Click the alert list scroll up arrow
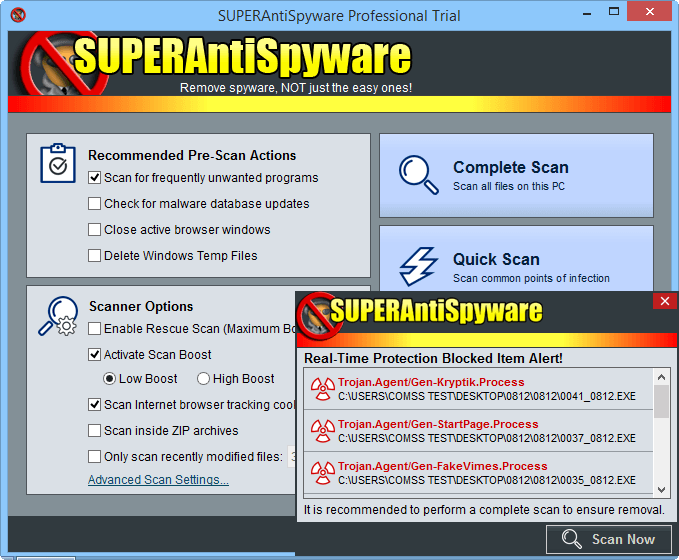The width and height of the screenshot is (679, 560). (661, 377)
